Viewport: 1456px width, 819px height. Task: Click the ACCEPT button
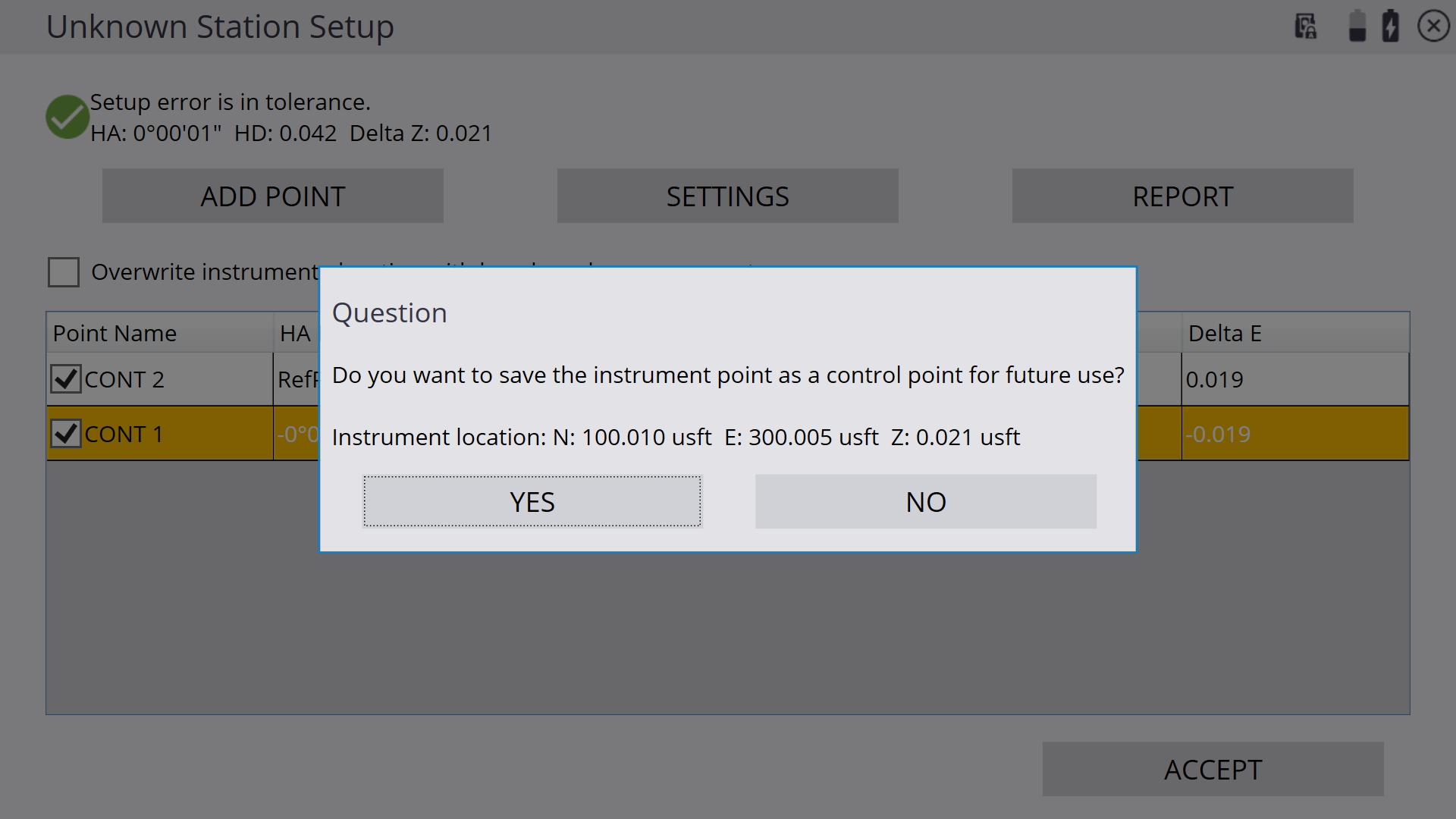[1213, 769]
